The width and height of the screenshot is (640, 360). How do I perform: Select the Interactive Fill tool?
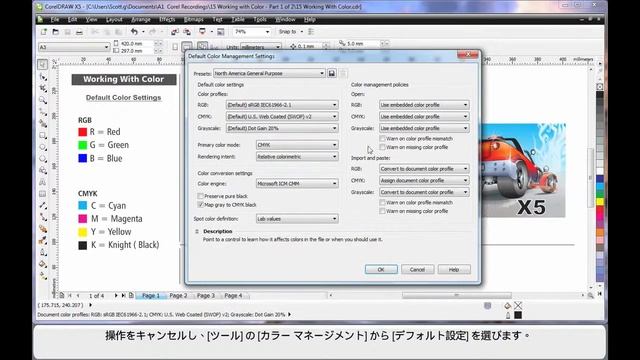pyautogui.click(x=43, y=276)
